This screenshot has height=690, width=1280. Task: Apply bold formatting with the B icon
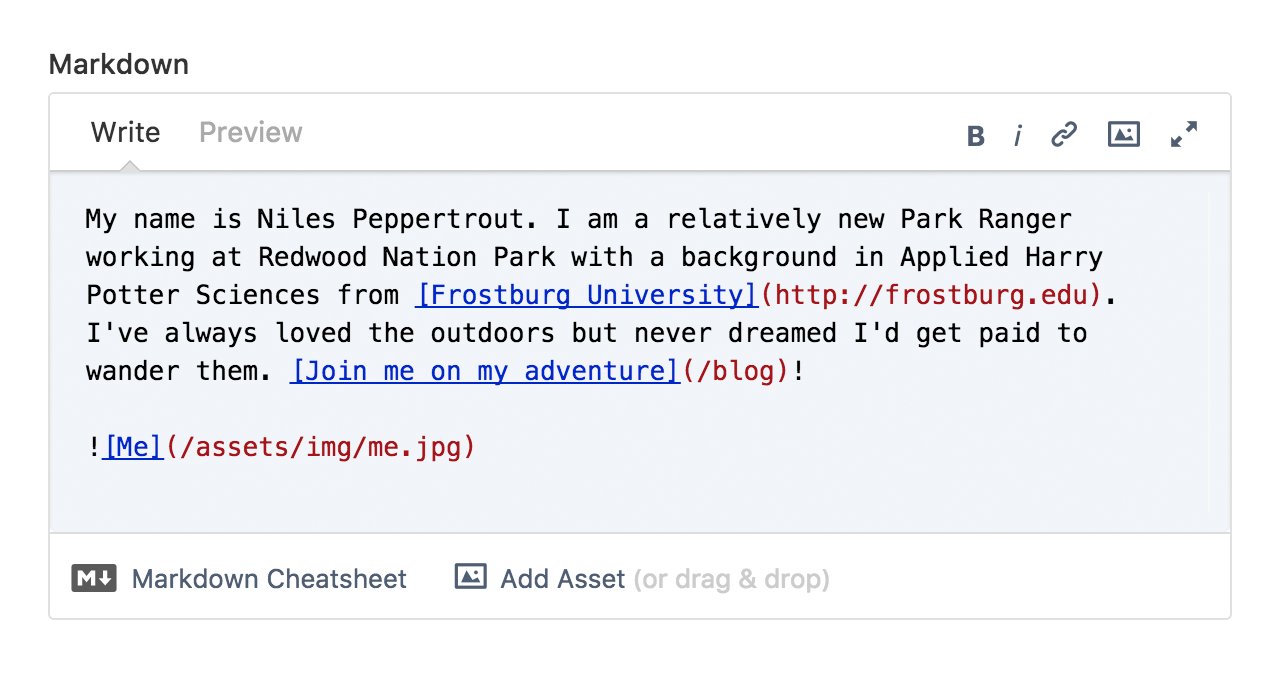(x=976, y=135)
